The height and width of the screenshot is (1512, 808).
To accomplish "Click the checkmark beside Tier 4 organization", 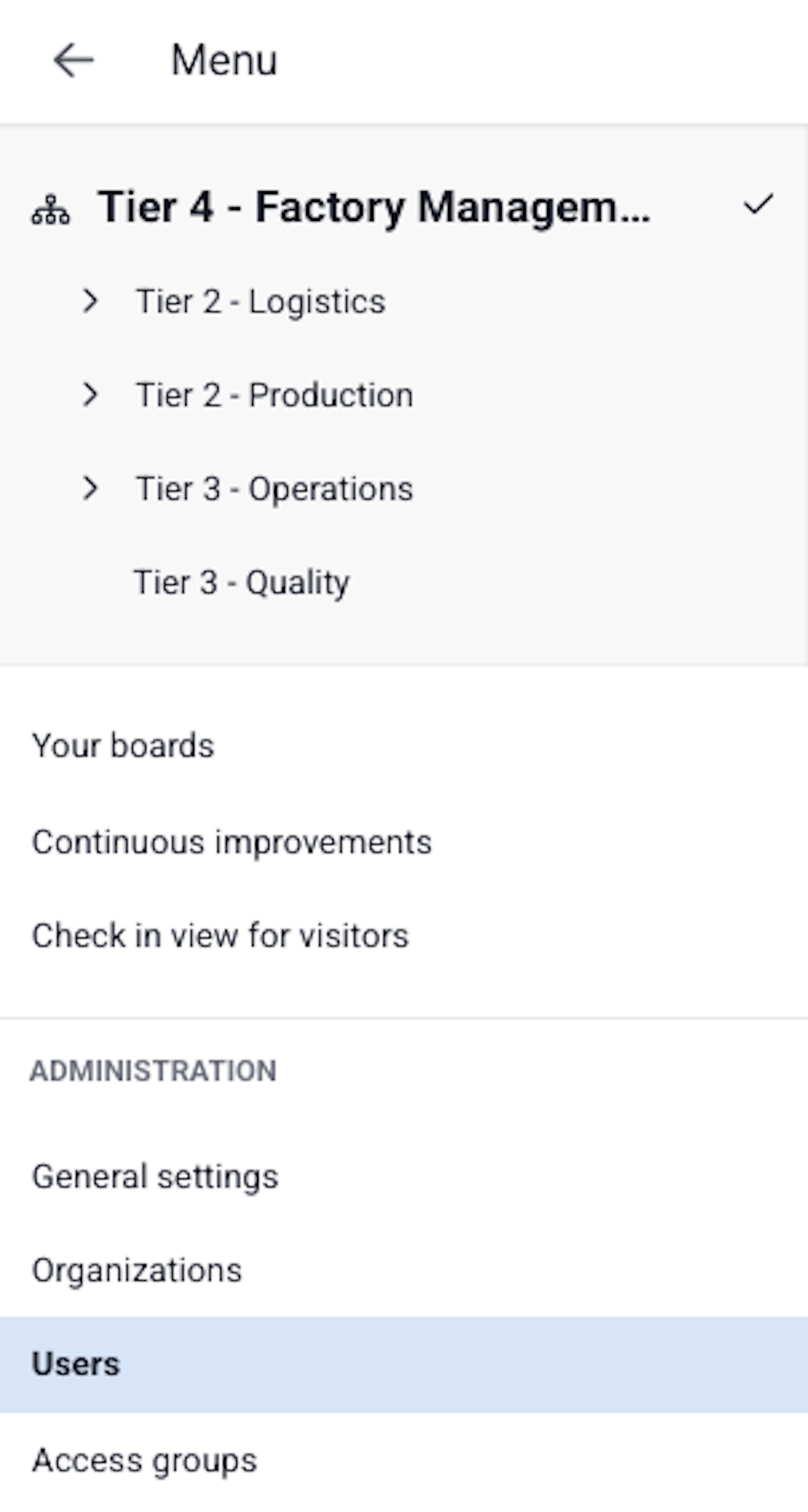I will (x=758, y=205).
